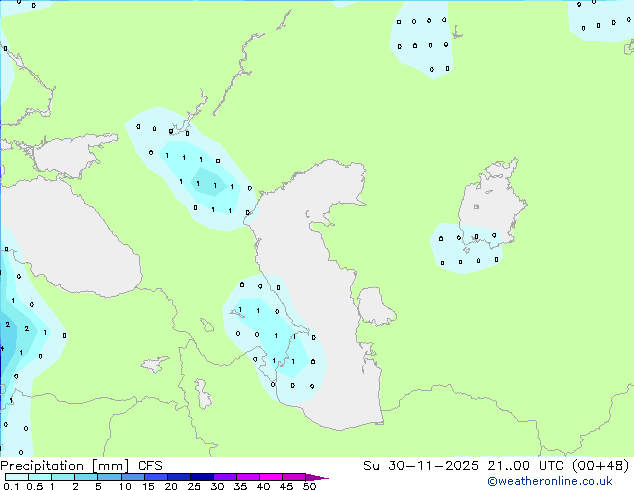Click the "21..00 UTC" time text
The image size is (634, 490).
click(x=526, y=466)
